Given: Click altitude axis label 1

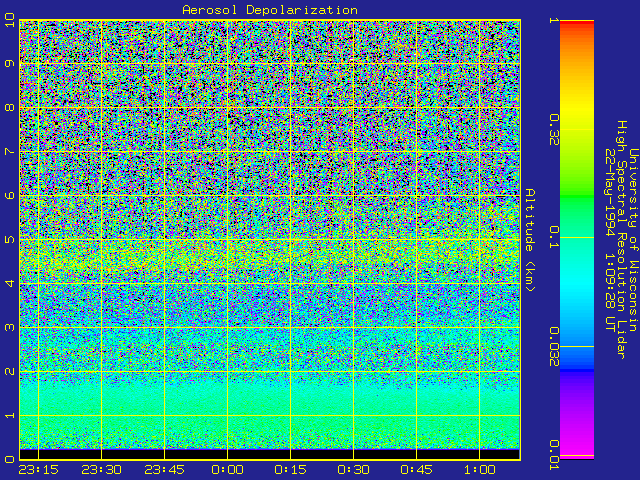Looking at the screenshot, I should [9, 416].
